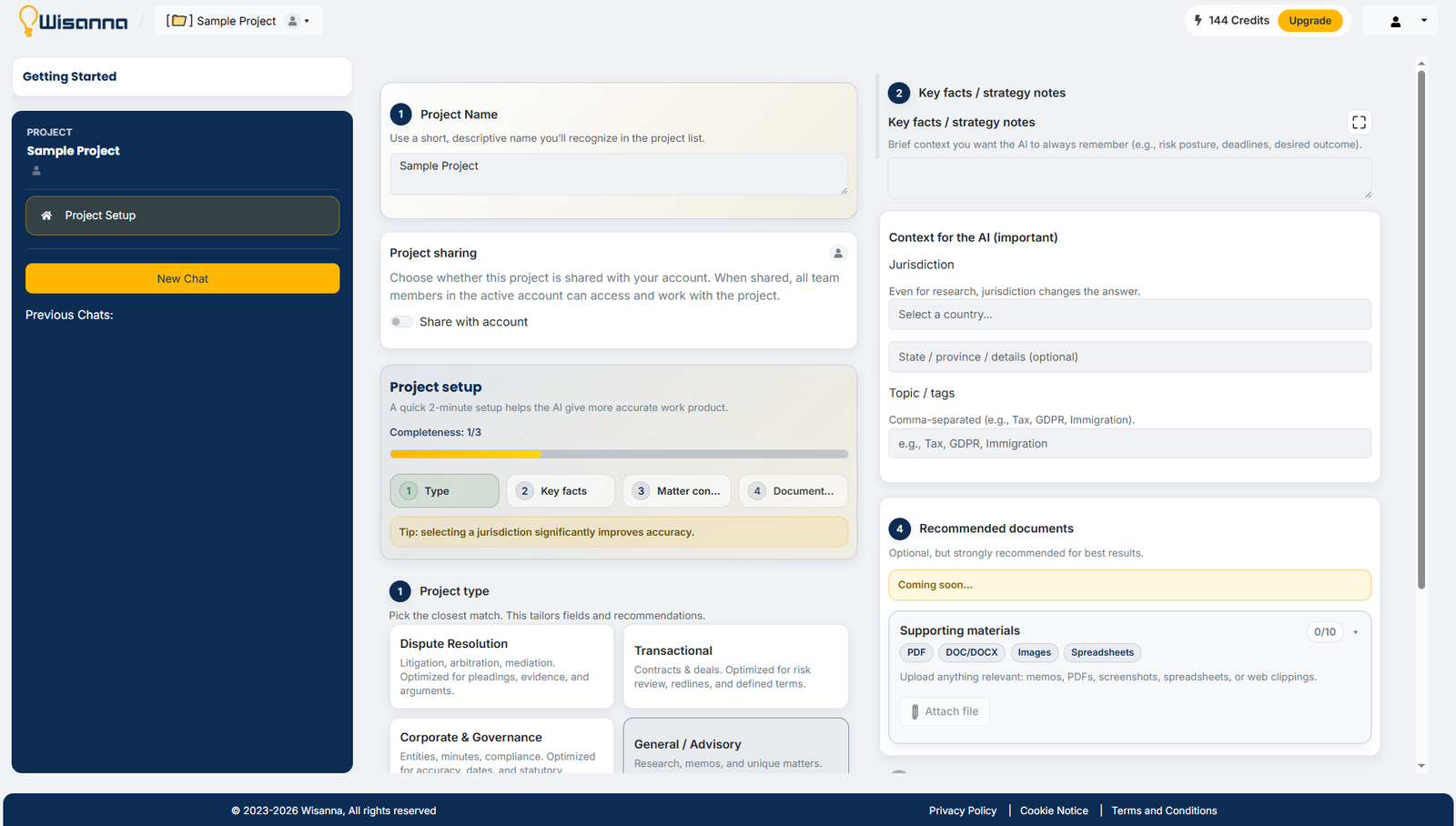Click the Wisanna lightbulb logo
Viewport: 1456px width, 826px height.
tap(27, 20)
